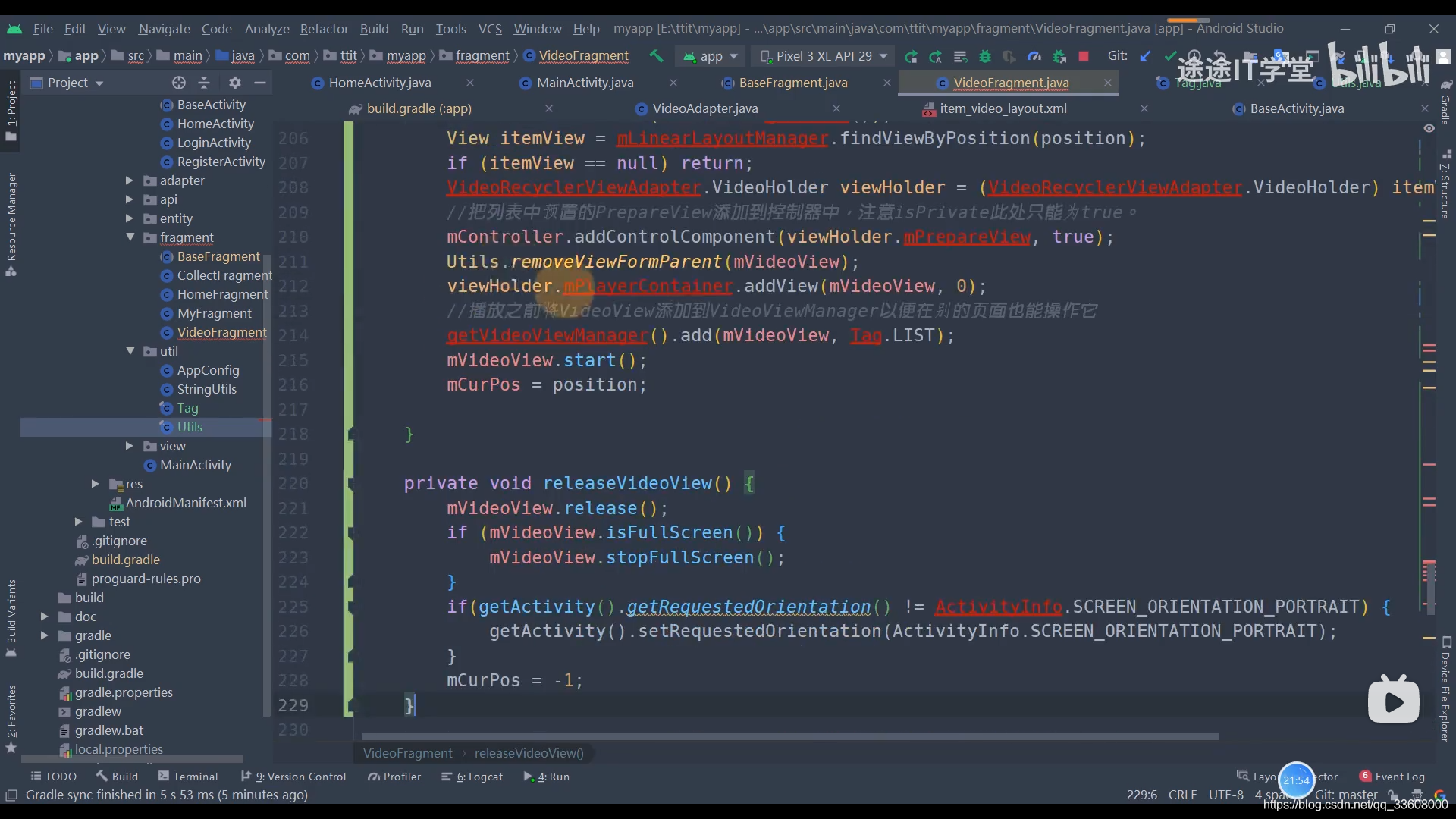Toggle the 2: Favorites side panel
Image resolution: width=1456 pixels, height=819 pixels.
point(11,718)
